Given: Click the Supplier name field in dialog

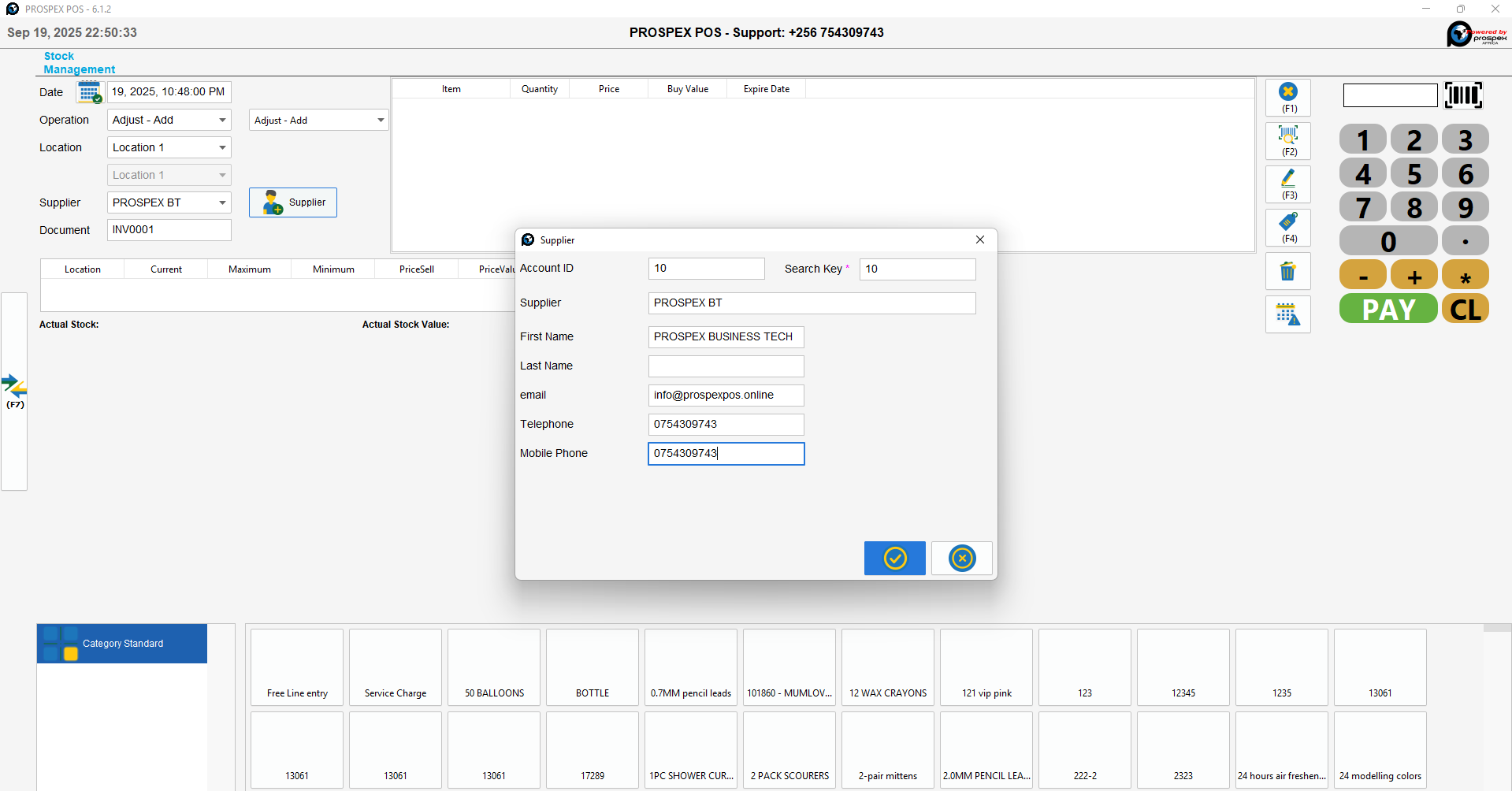Looking at the screenshot, I should click(812, 303).
